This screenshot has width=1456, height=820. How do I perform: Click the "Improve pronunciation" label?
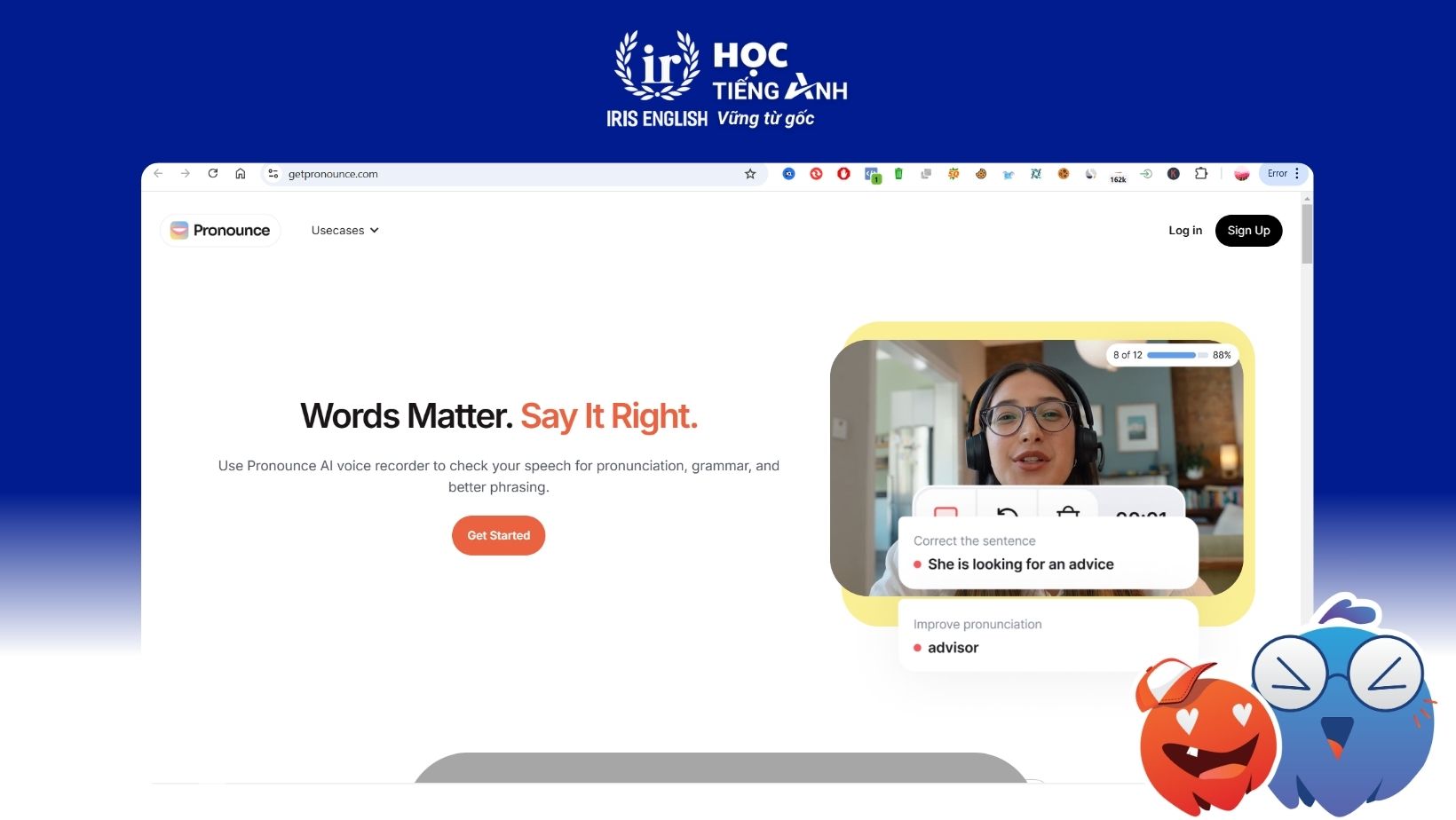click(977, 624)
